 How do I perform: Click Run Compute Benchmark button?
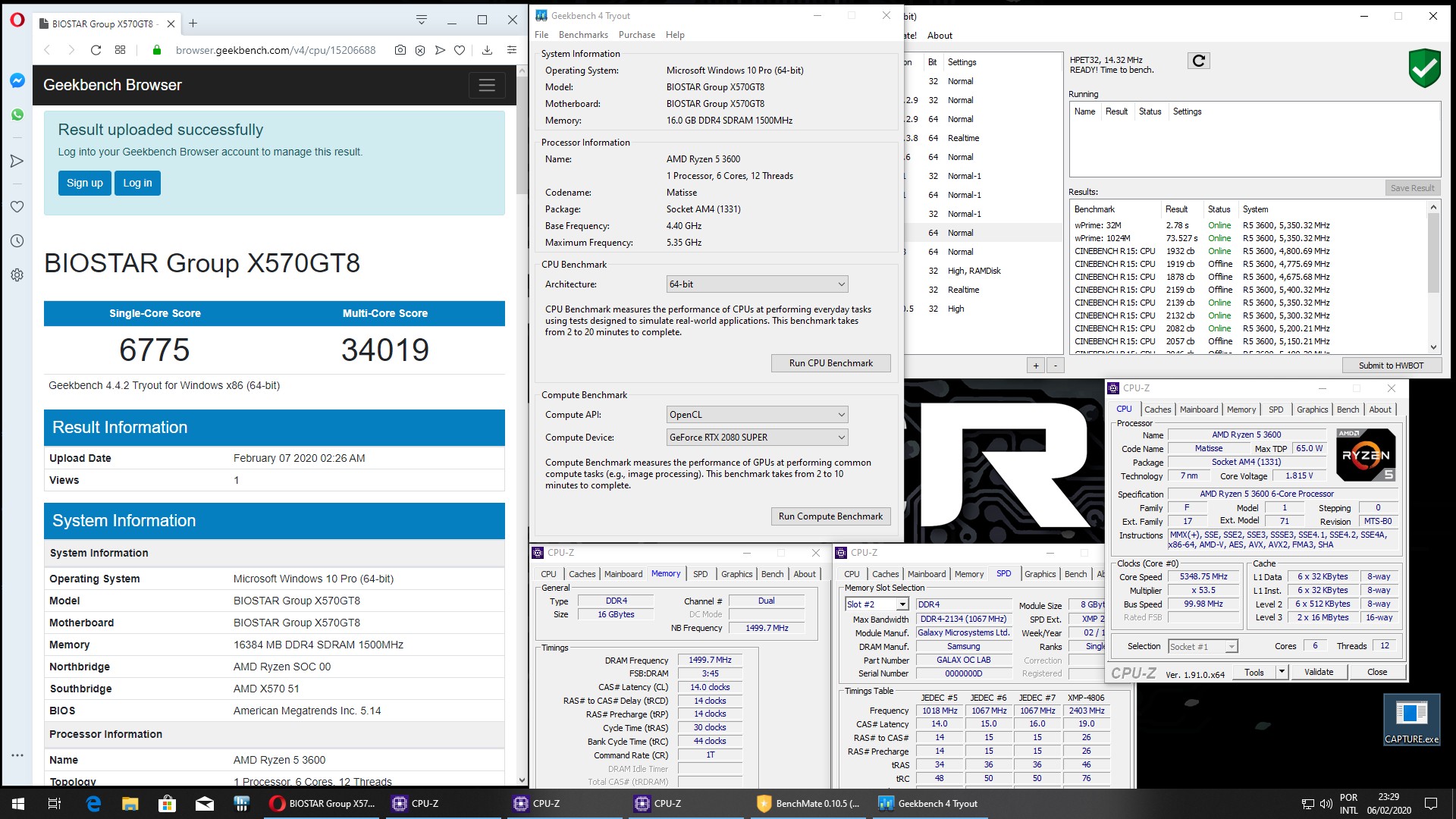(x=830, y=516)
